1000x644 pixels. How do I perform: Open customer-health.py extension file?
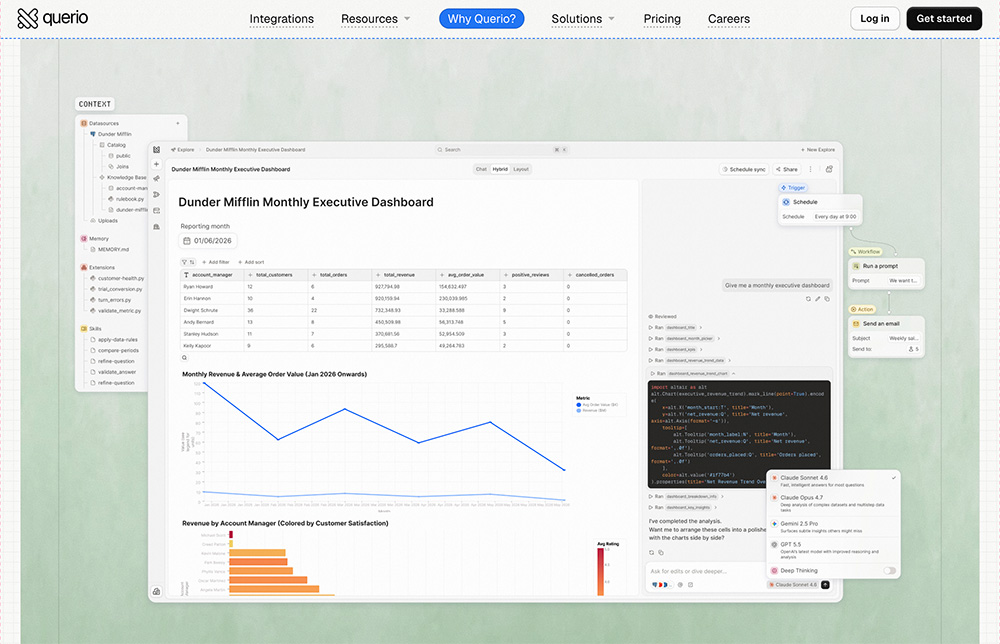click(117, 278)
